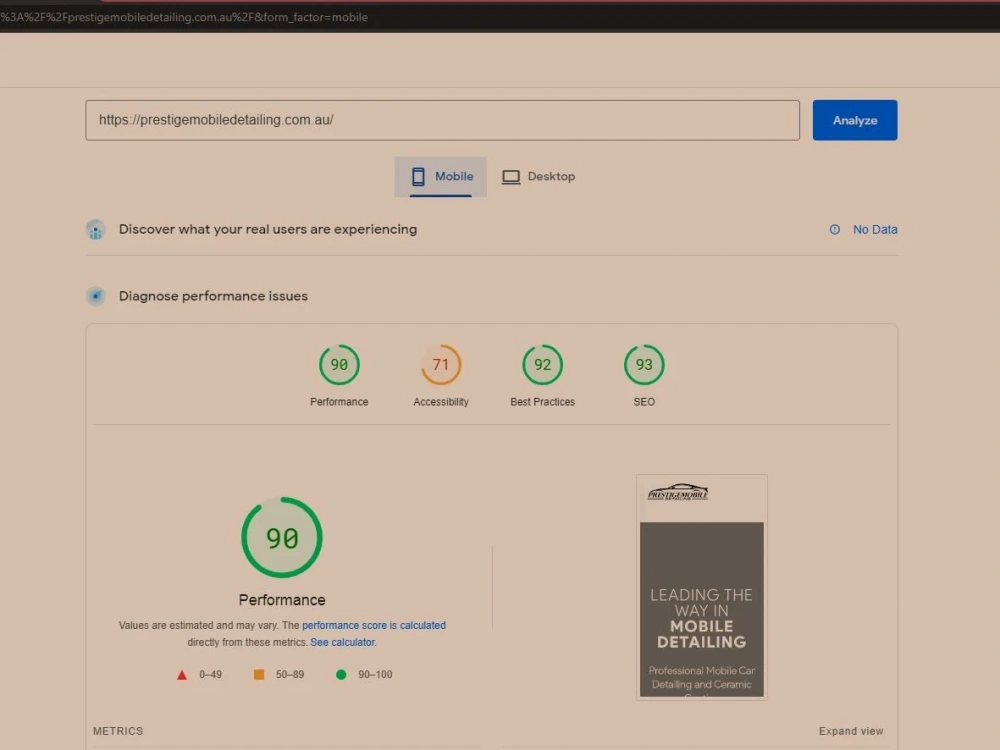Click the 'Diagnose performance issues' heading
The image size is (1000, 750).
pos(213,296)
